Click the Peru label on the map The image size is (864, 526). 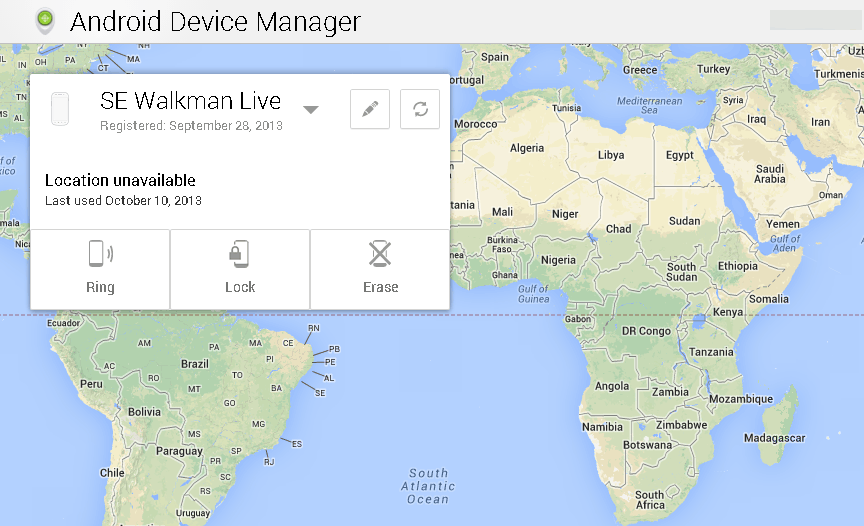91,384
